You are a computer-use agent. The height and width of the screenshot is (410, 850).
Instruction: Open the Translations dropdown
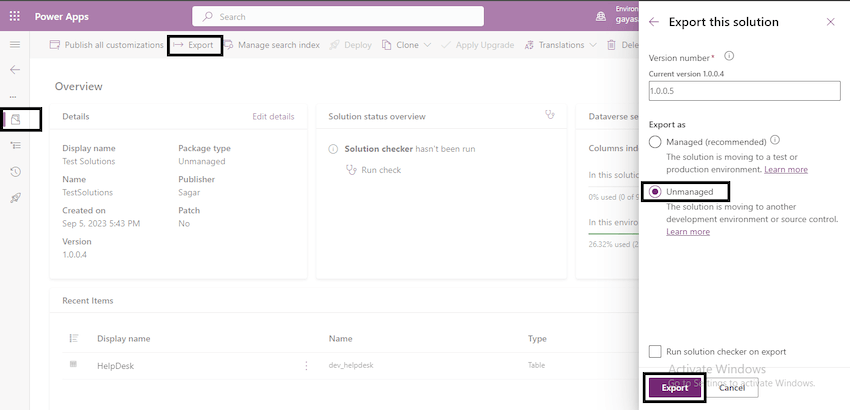point(561,45)
